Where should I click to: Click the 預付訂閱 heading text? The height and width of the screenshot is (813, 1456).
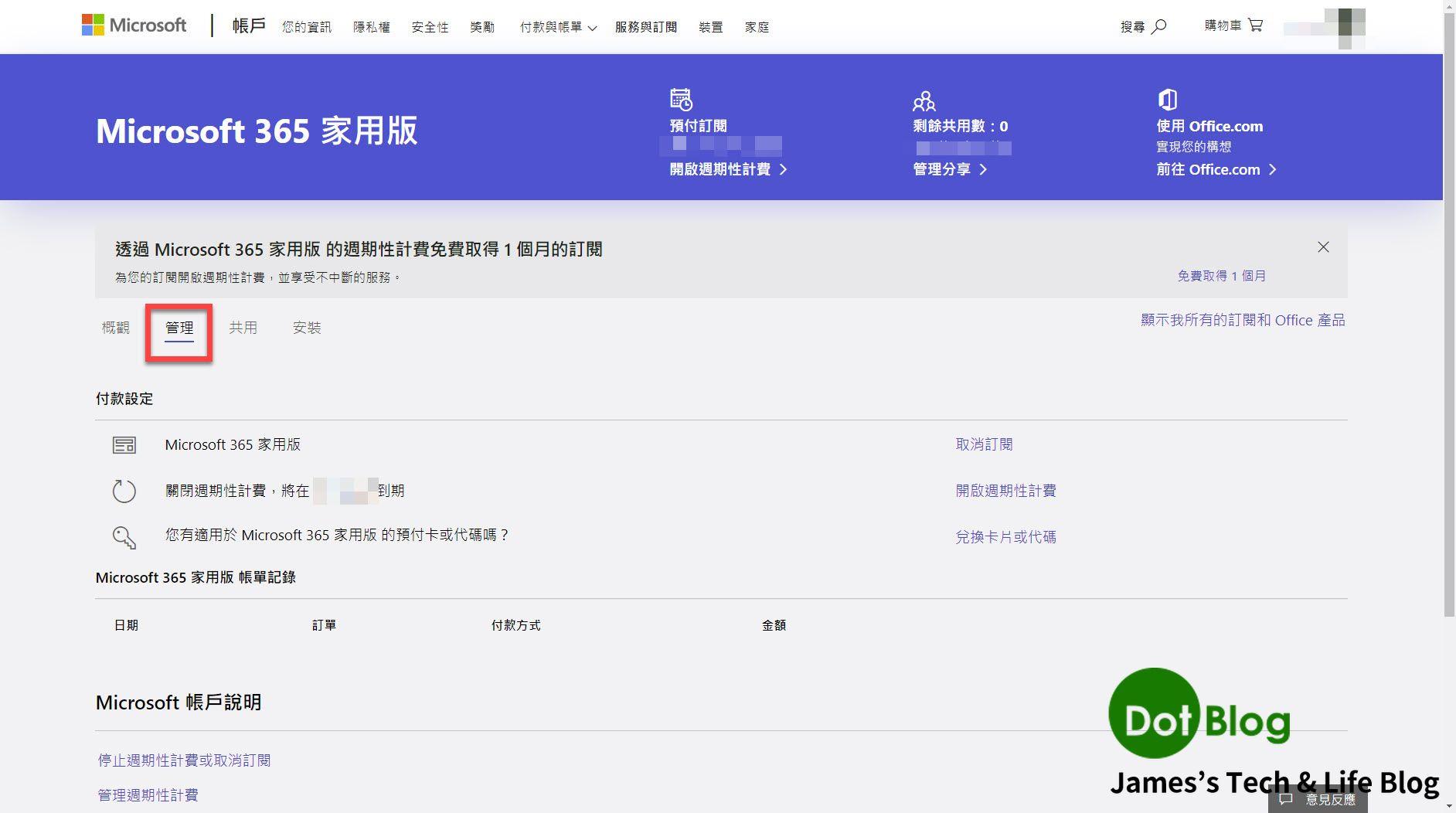[698, 126]
